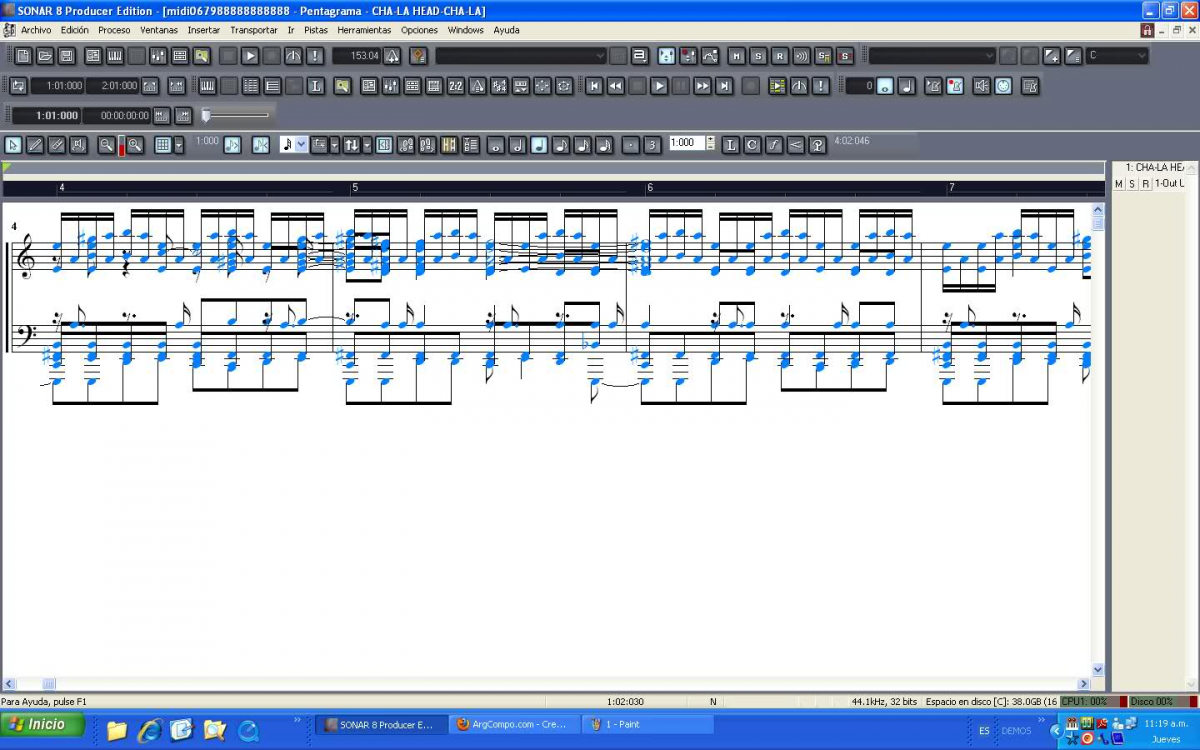This screenshot has width=1200, height=750.
Task: Toggle the dotted note button
Action: pyautogui.click(x=631, y=145)
